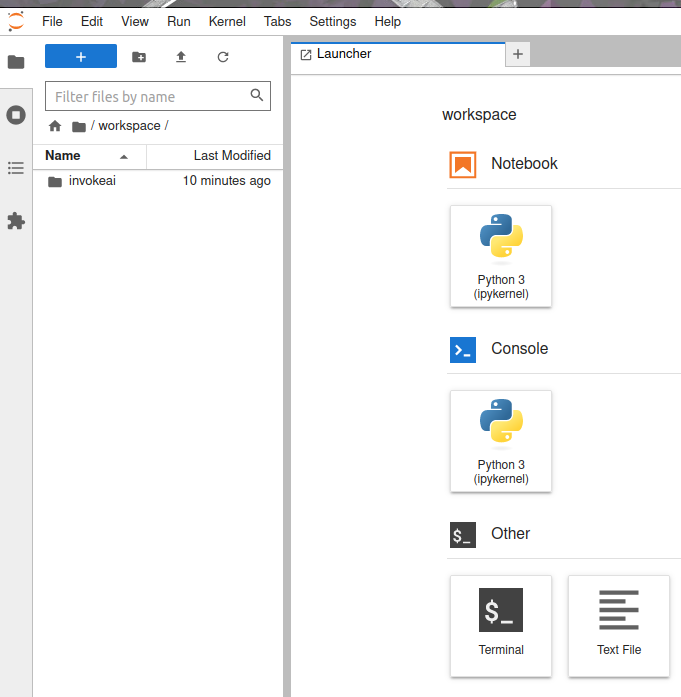The image size is (681, 697).
Task: Open Running Terminals and Kernels panel
Action: tap(16, 115)
